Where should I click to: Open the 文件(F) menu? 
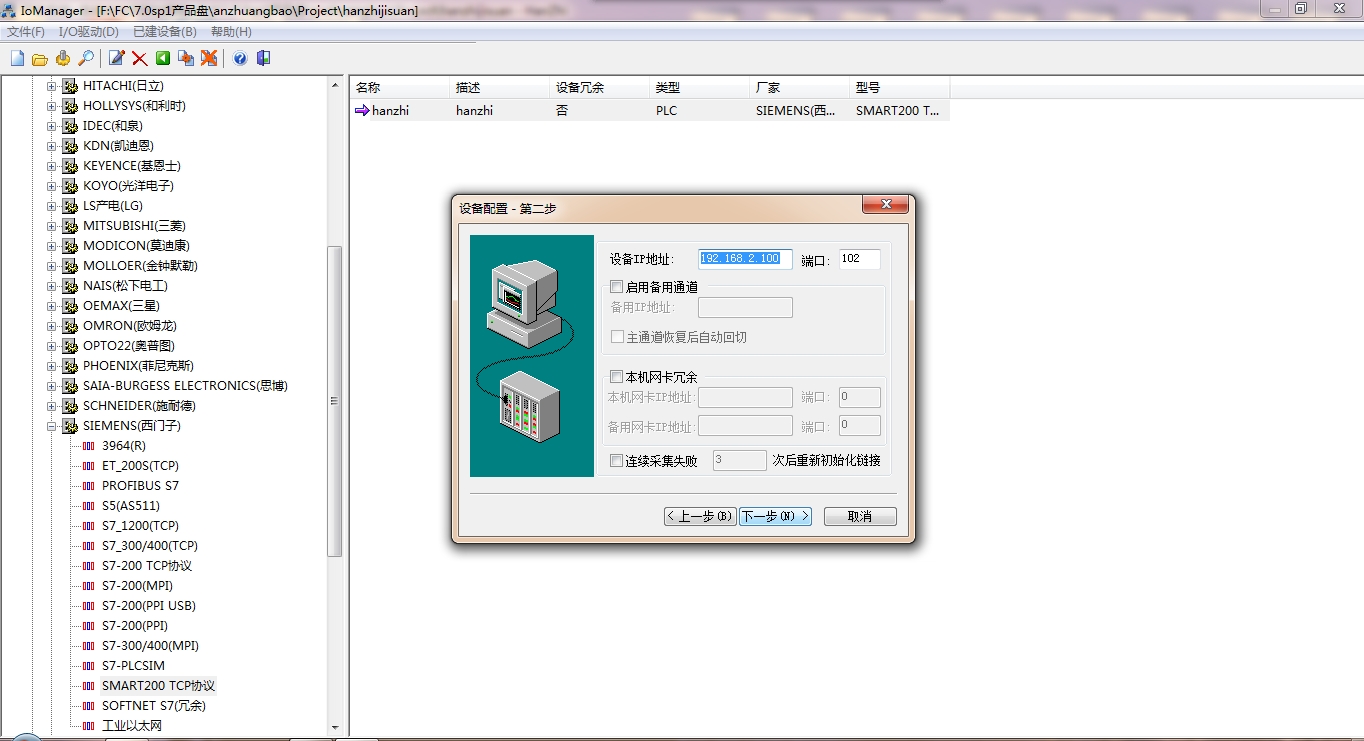26,32
